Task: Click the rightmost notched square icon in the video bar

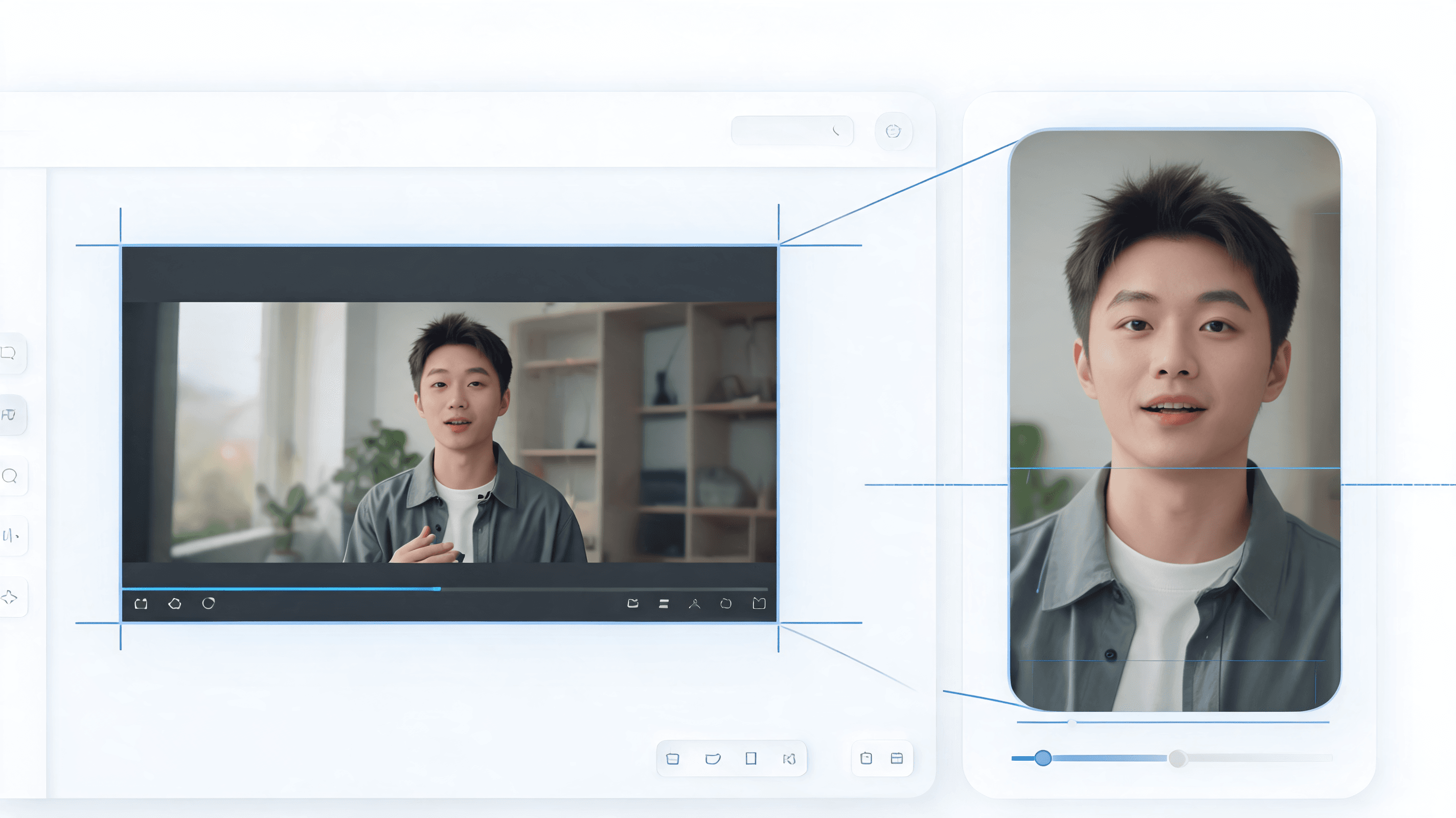Action: point(759,603)
